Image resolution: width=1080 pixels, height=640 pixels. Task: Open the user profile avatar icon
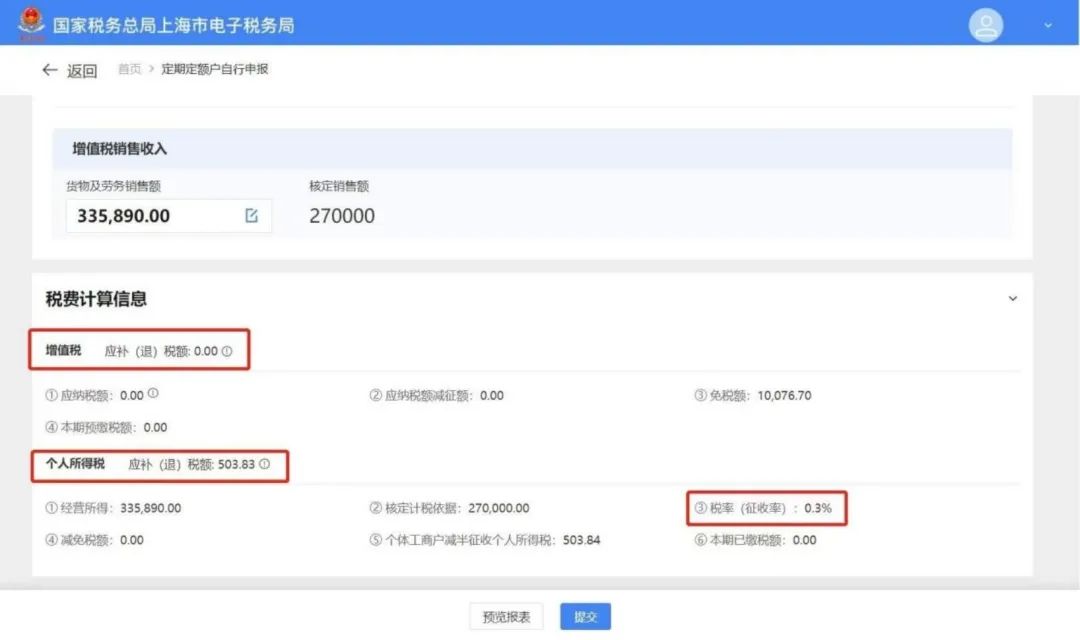[986, 24]
